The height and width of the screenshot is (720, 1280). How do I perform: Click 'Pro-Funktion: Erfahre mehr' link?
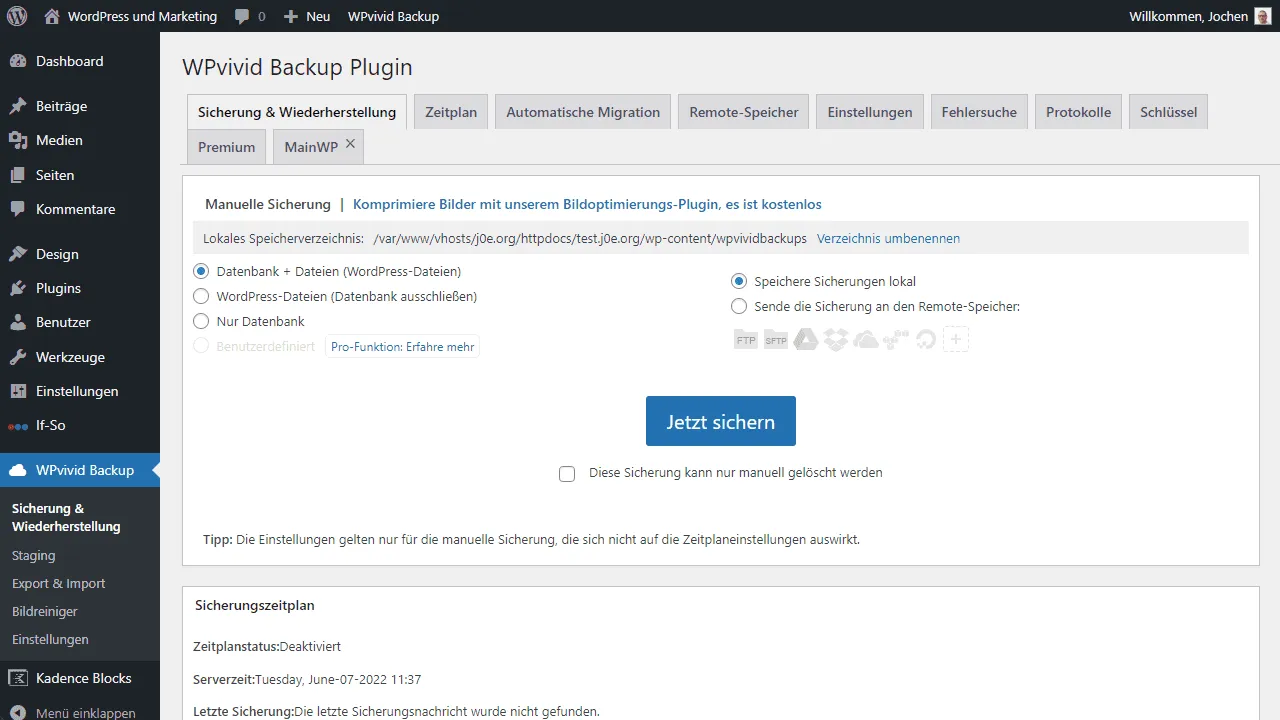(x=403, y=346)
